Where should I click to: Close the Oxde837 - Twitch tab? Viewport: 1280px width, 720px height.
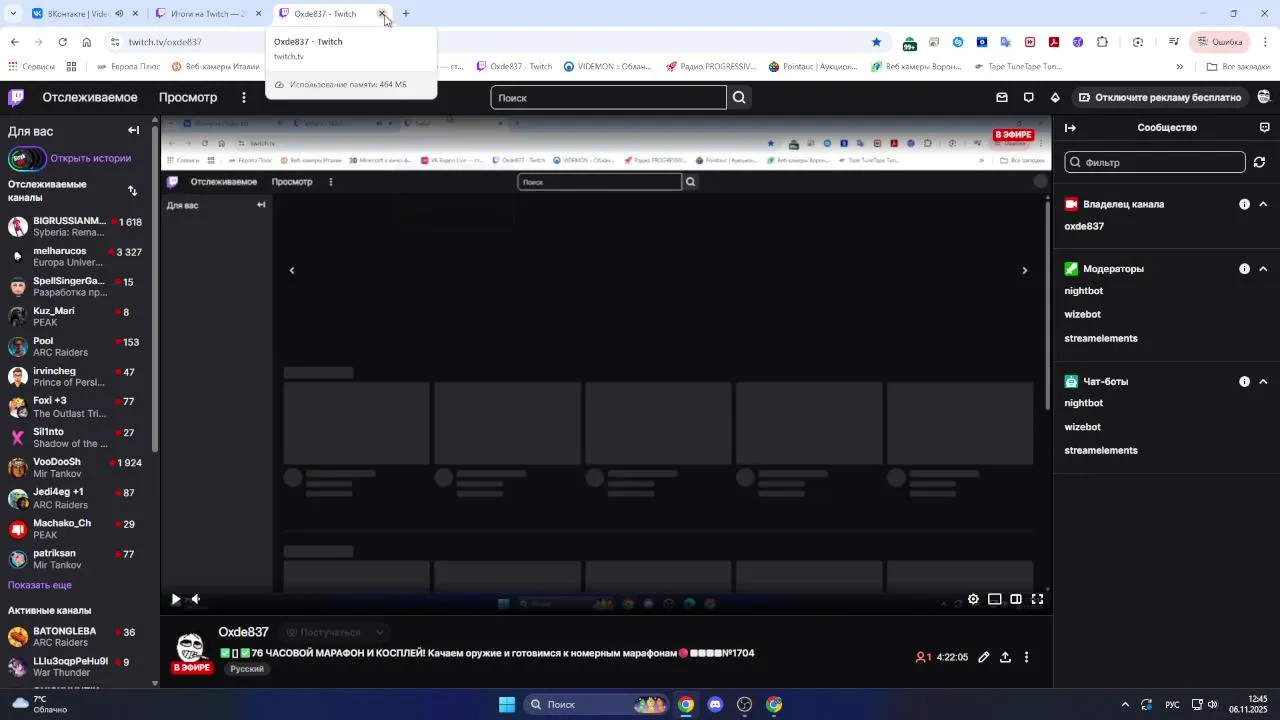(x=382, y=14)
